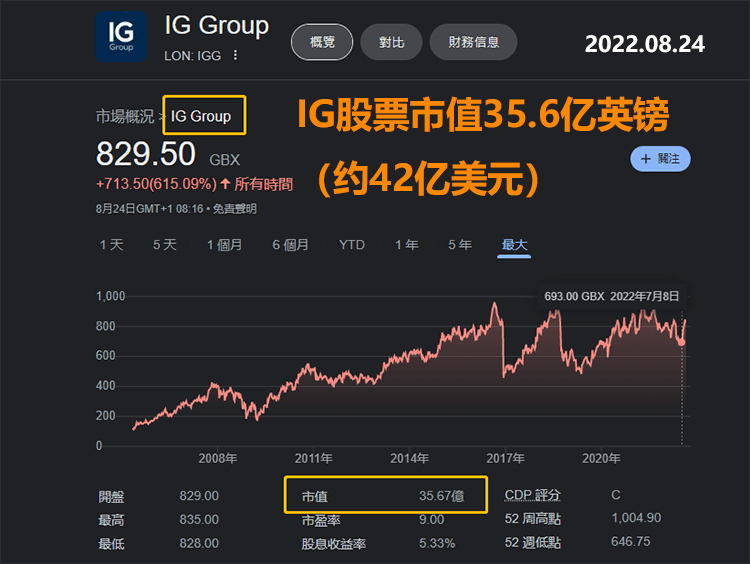Click the 最高 835.00 value
Screen dimensions: 750x564
pyautogui.click(x=199, y=520)
